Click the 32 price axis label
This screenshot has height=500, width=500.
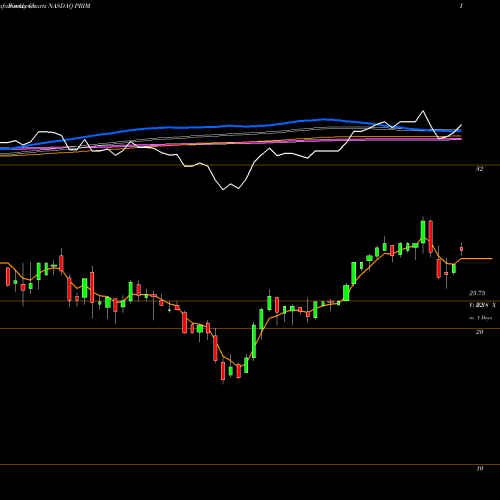tap(479, 169)
